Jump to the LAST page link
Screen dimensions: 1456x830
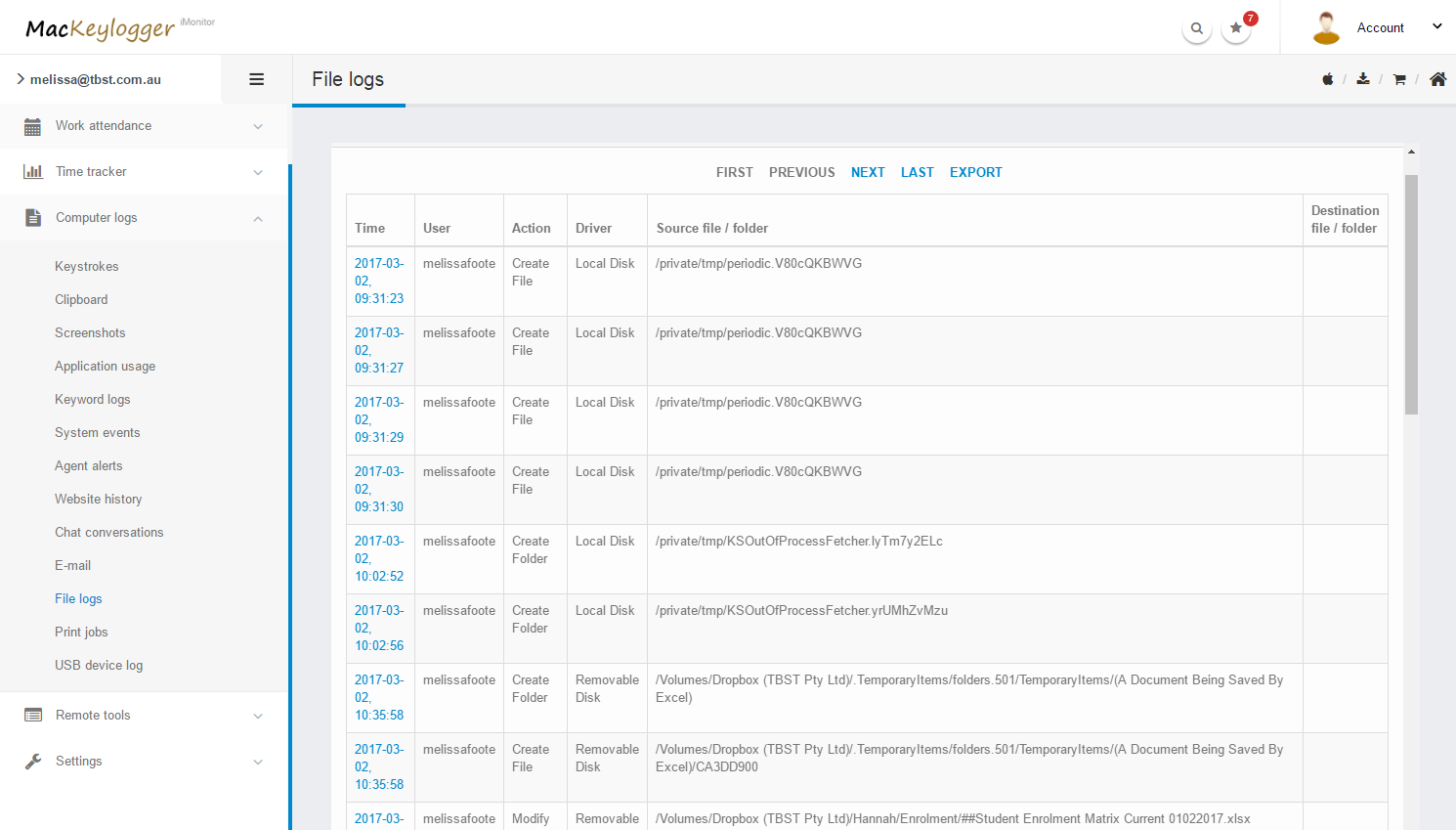click(917, 172)
